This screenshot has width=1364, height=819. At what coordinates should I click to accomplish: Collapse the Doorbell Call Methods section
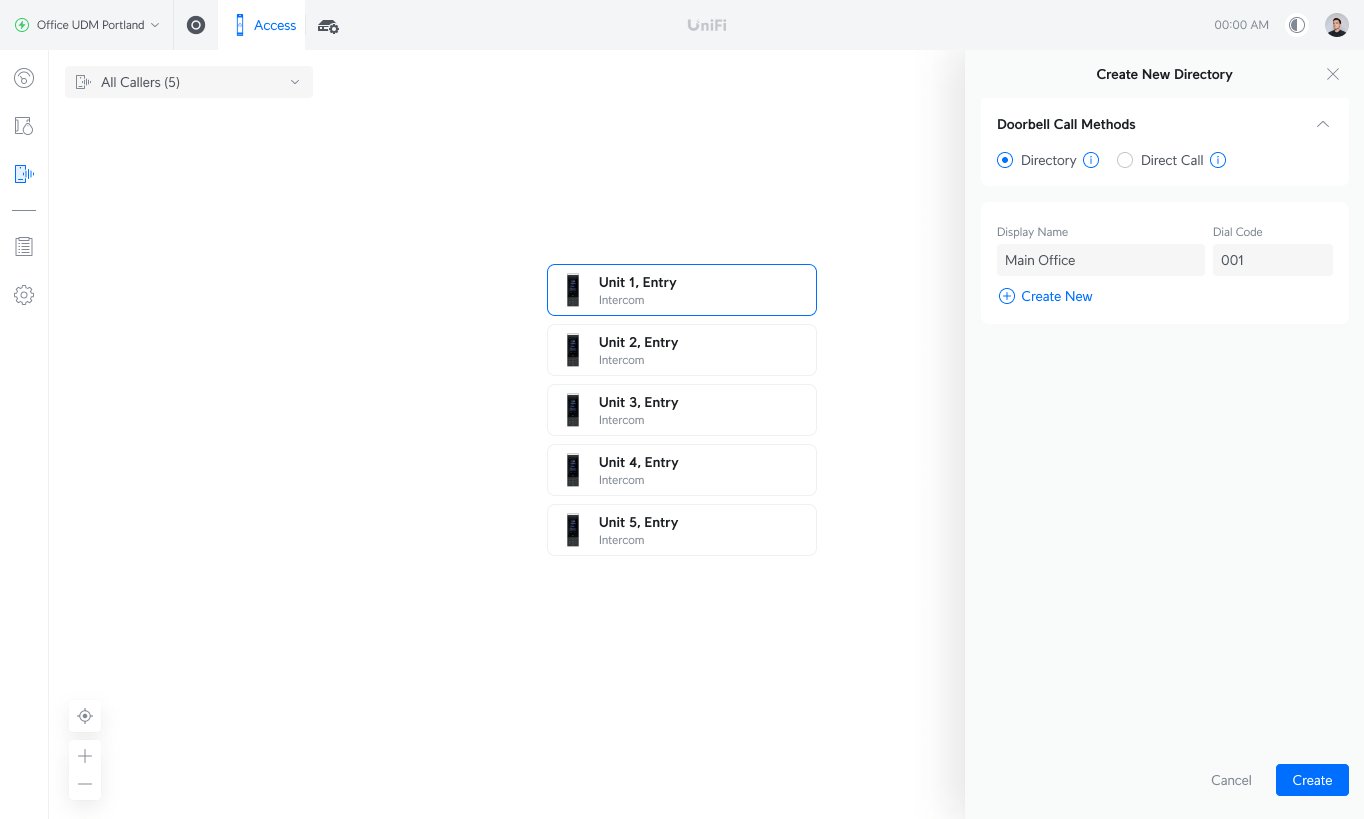(1322, 124)
